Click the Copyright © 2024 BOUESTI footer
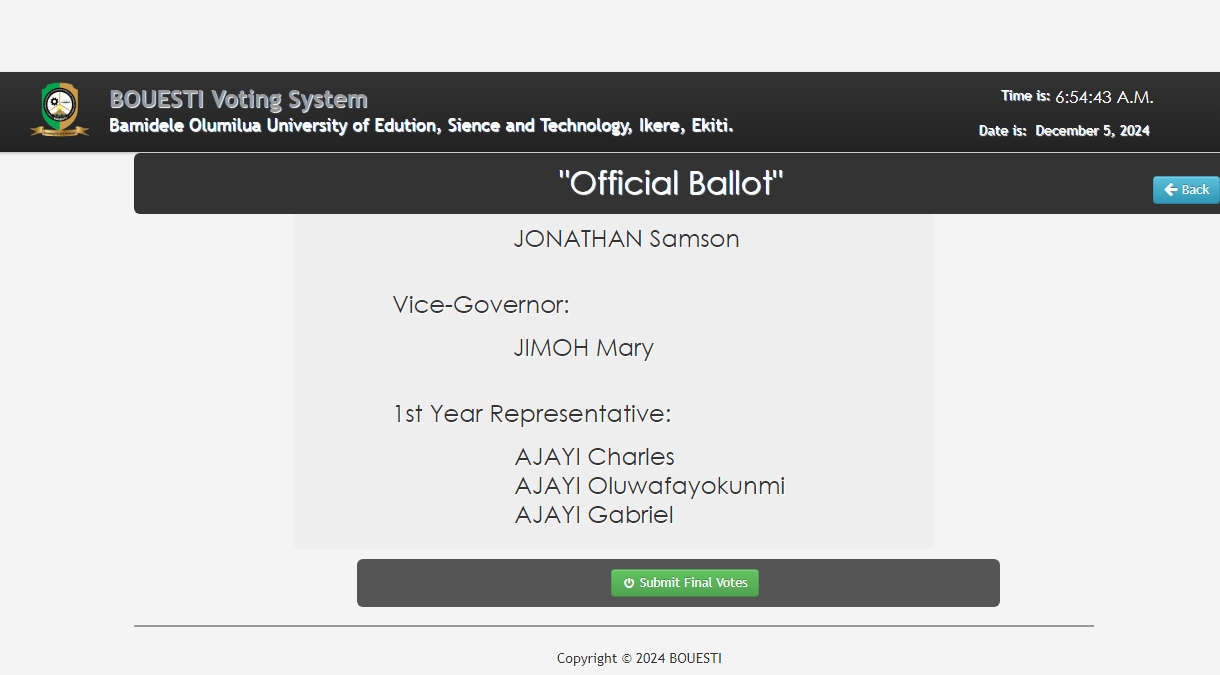This screenshot has height=675, width=1220. point(639,658)
